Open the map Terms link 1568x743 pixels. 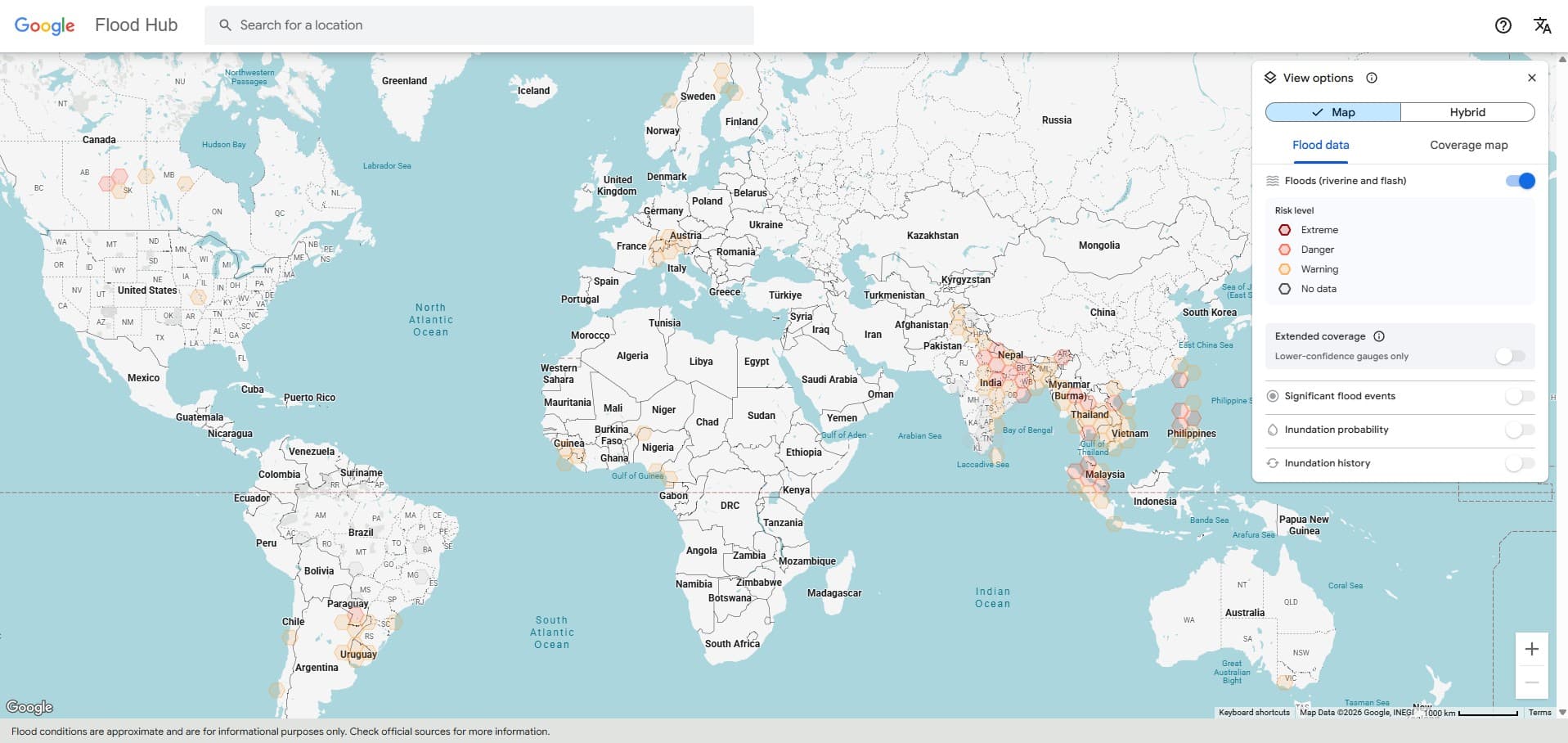(1539, 713)
